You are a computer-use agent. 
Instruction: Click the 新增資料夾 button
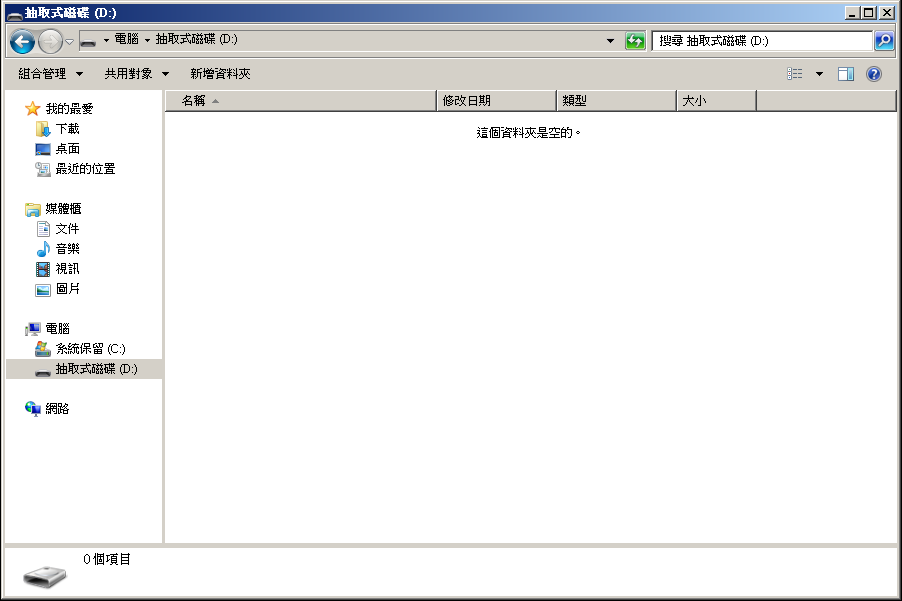click(220, 74)
